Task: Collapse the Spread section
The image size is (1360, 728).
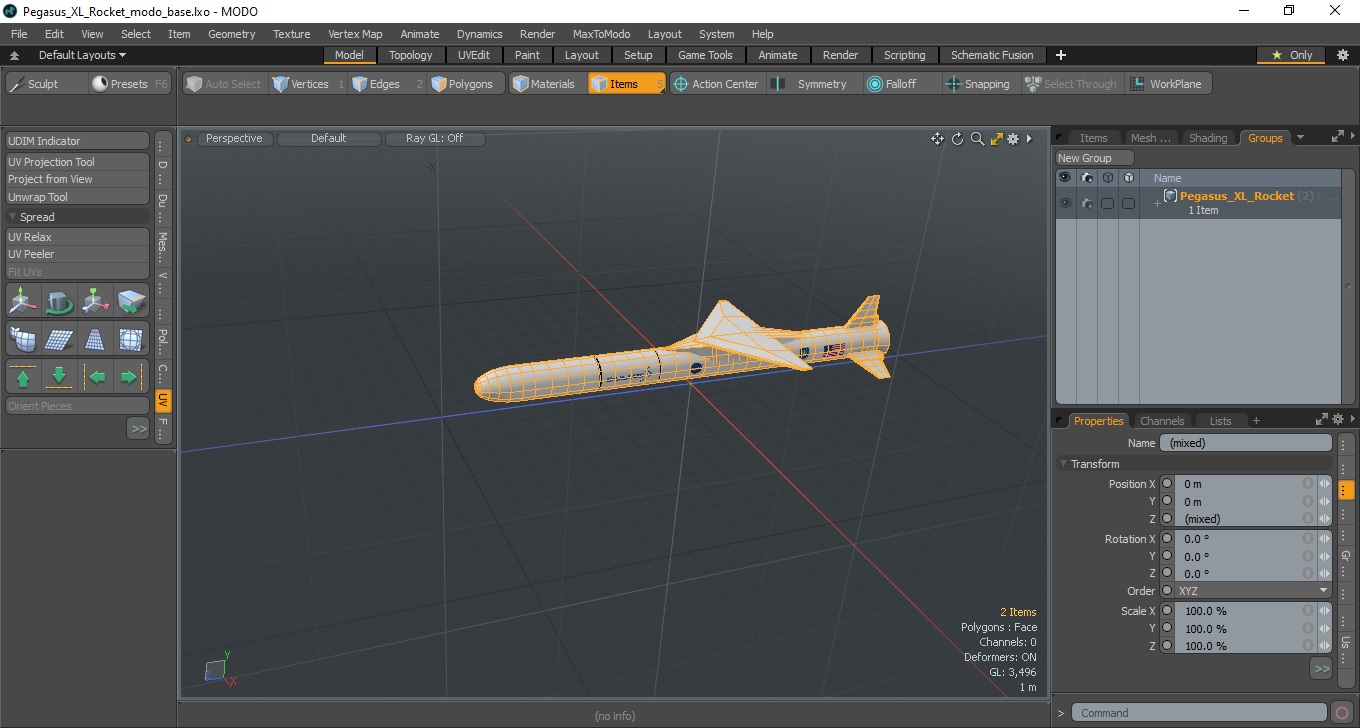Action: (13, 217)
